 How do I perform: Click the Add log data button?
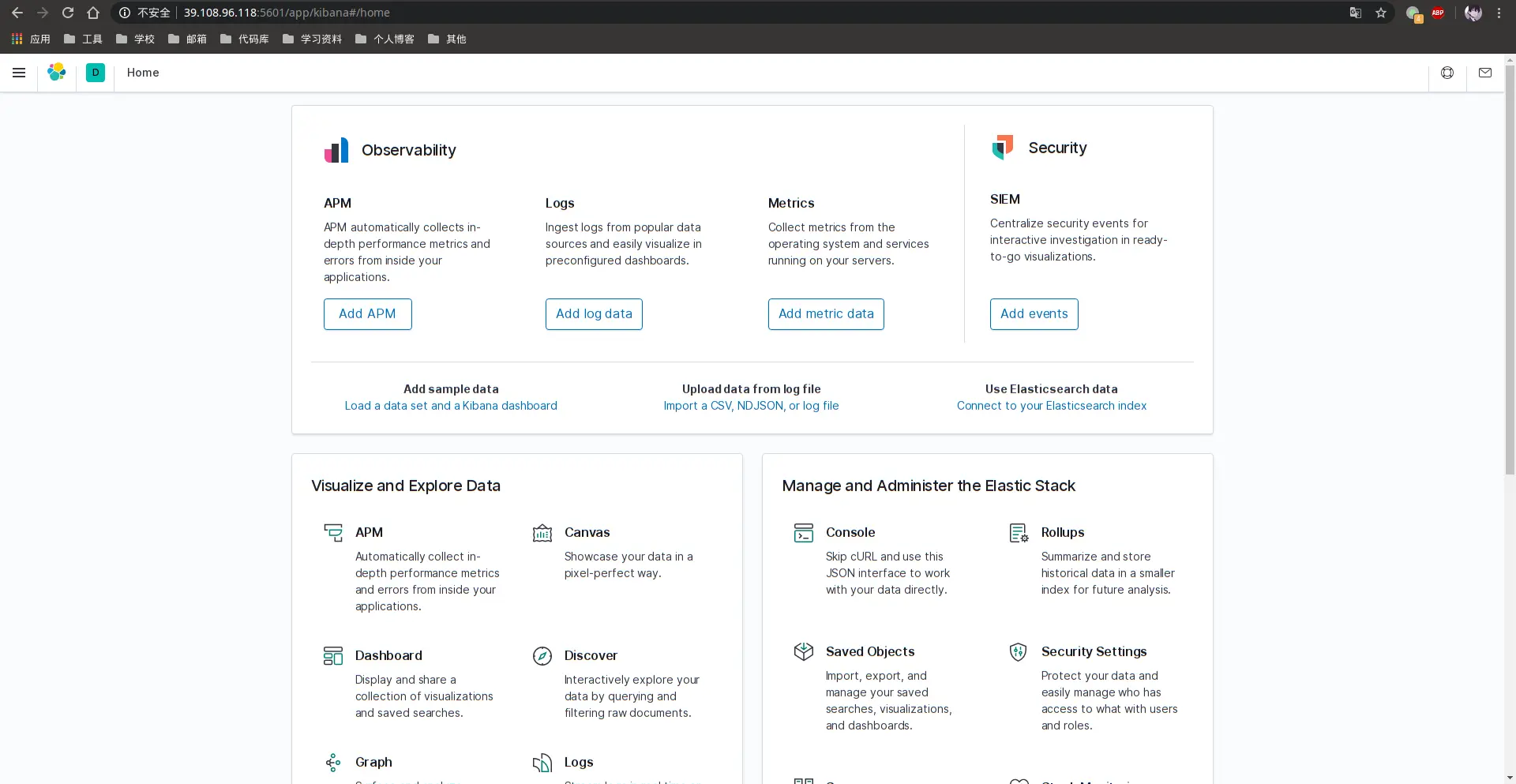click(594, 314)
